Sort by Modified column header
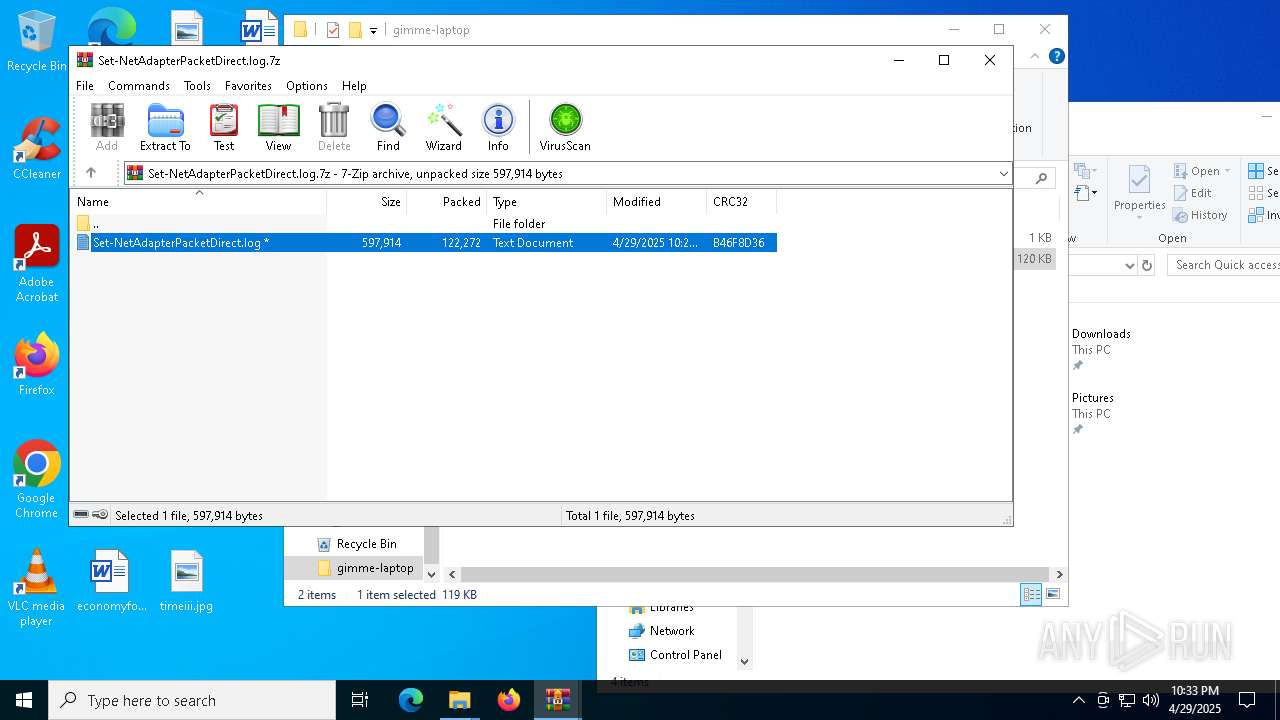The image size is (1280, 720). pyautogui.click(x=657, y=202)
